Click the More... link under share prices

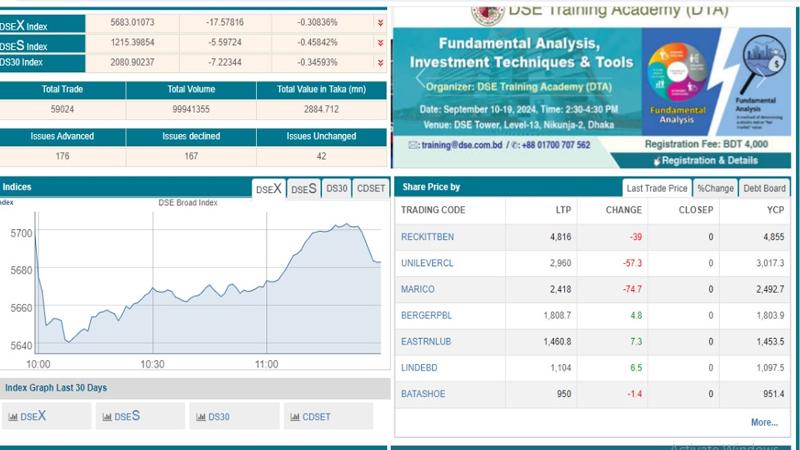pyautogui.click(x=764, y=422)
